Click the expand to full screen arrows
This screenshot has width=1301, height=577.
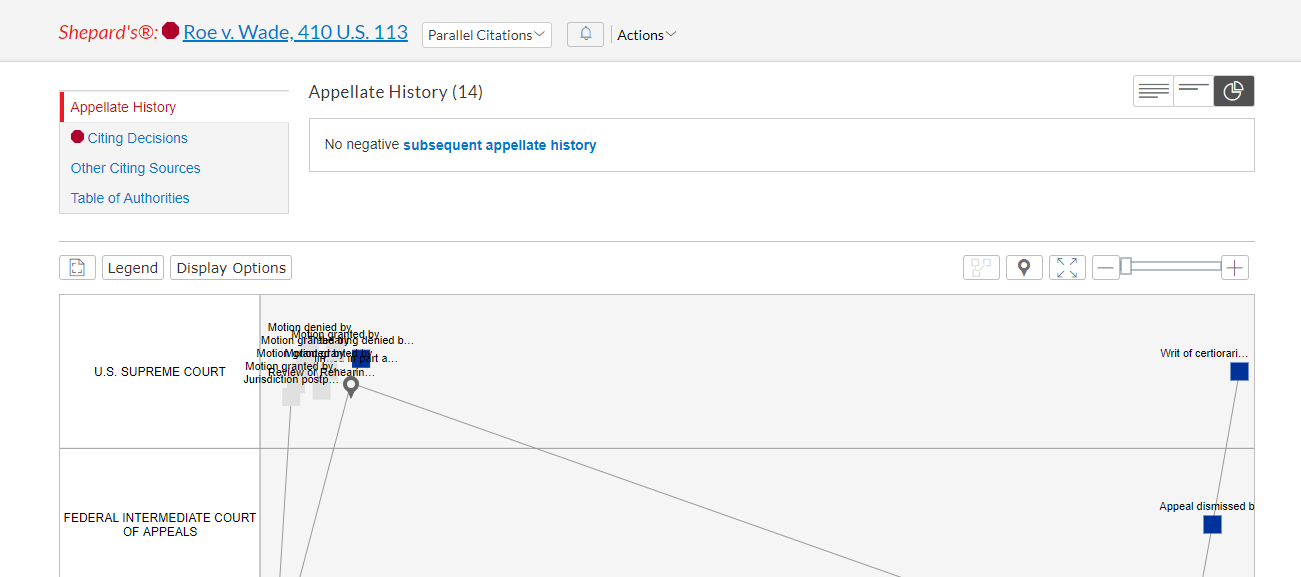click(1067, 268)
